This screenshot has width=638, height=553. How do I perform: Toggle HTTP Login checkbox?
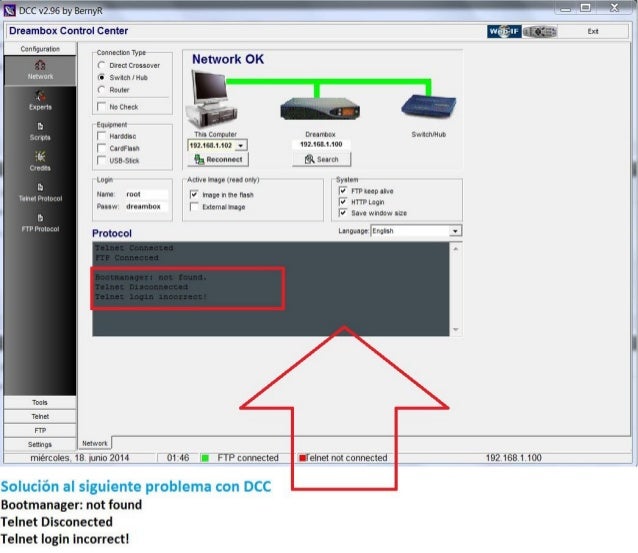(x=343, y=202)
